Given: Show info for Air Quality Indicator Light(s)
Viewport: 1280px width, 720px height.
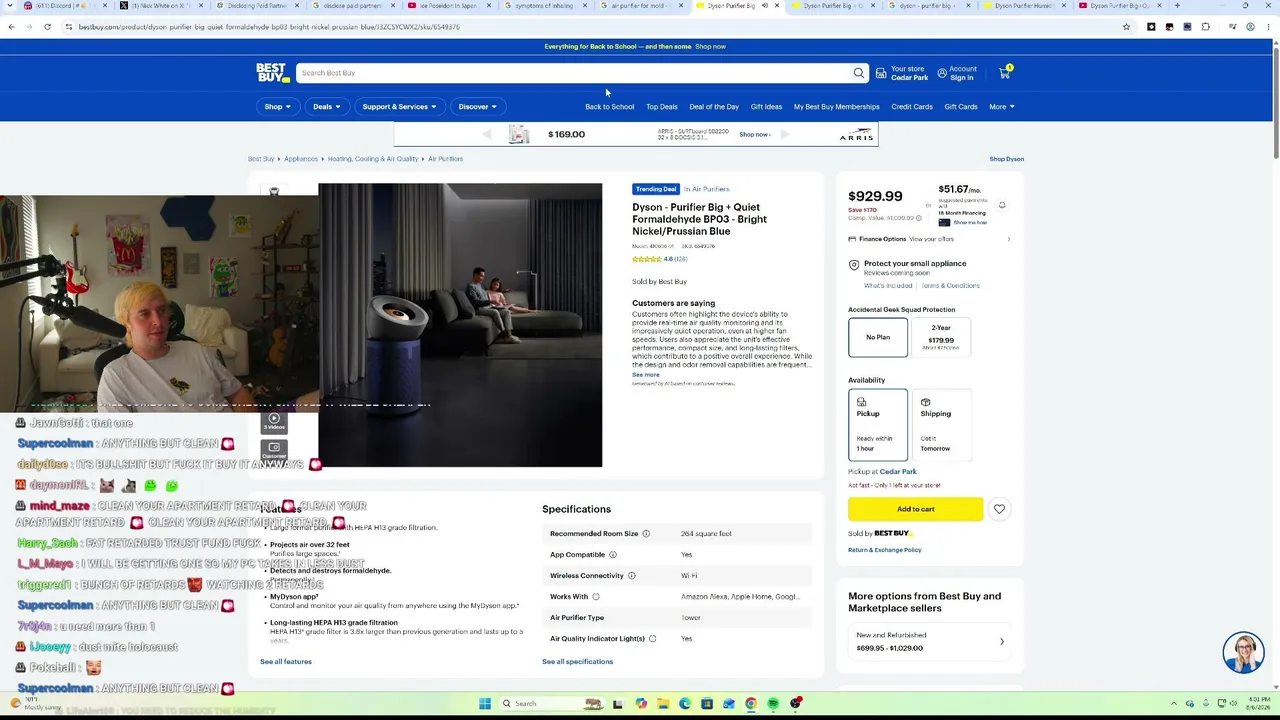Looking at the screenshot, I should 652,639.
